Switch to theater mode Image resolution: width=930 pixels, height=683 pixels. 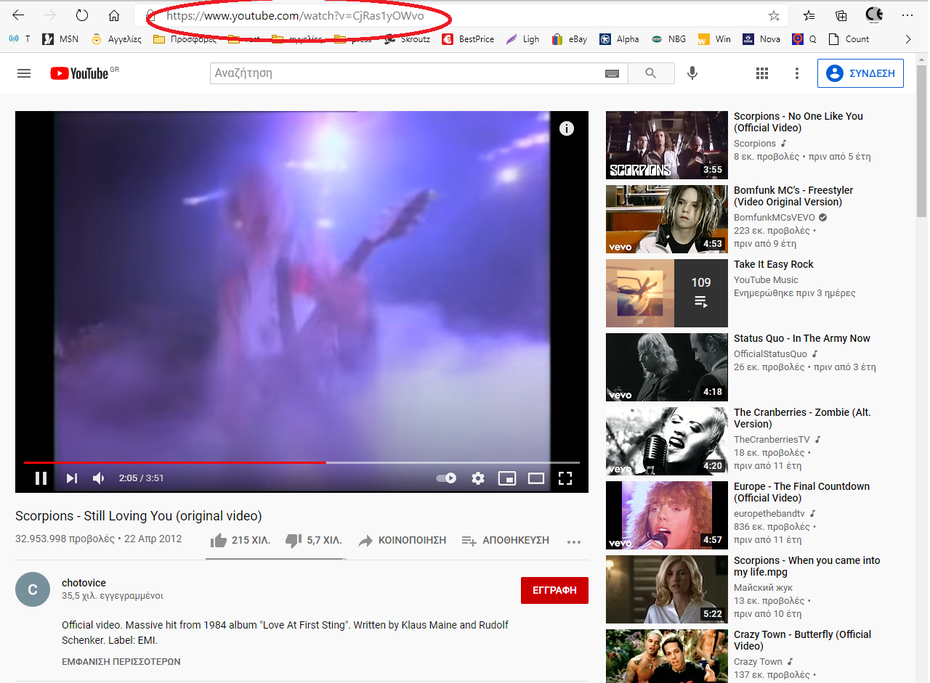536,478
